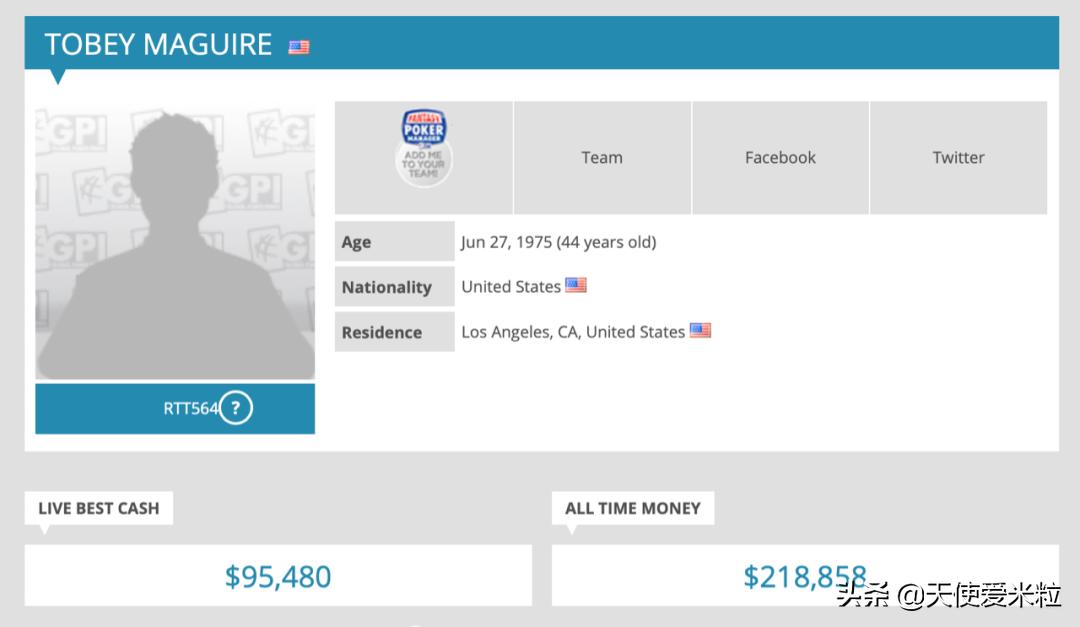The image size is (1080, 627).
Task: Click the flag icon after Los Angeles residence
Action: pos(700,330)
